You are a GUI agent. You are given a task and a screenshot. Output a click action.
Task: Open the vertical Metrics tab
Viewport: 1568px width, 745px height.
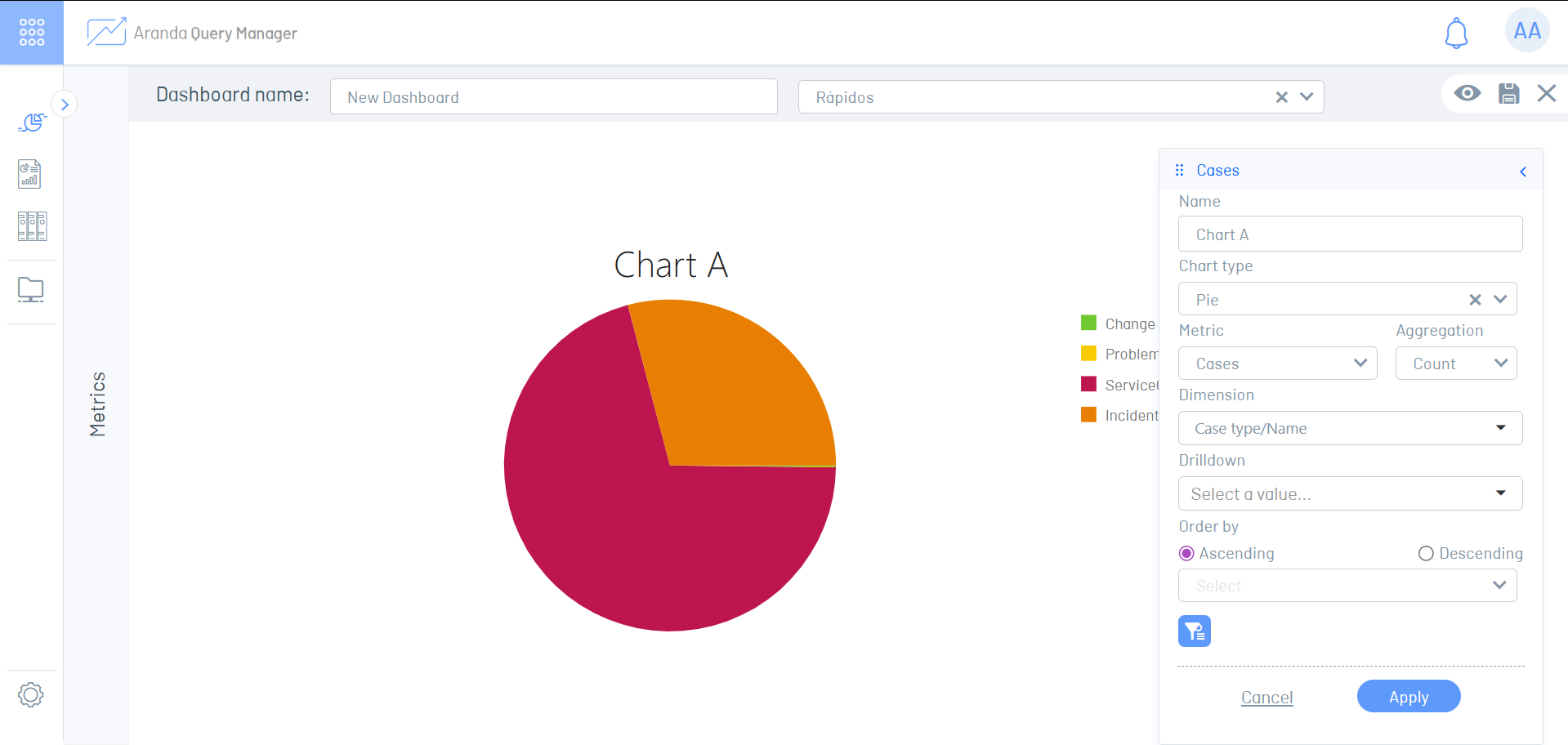click(x=97, y=404)
